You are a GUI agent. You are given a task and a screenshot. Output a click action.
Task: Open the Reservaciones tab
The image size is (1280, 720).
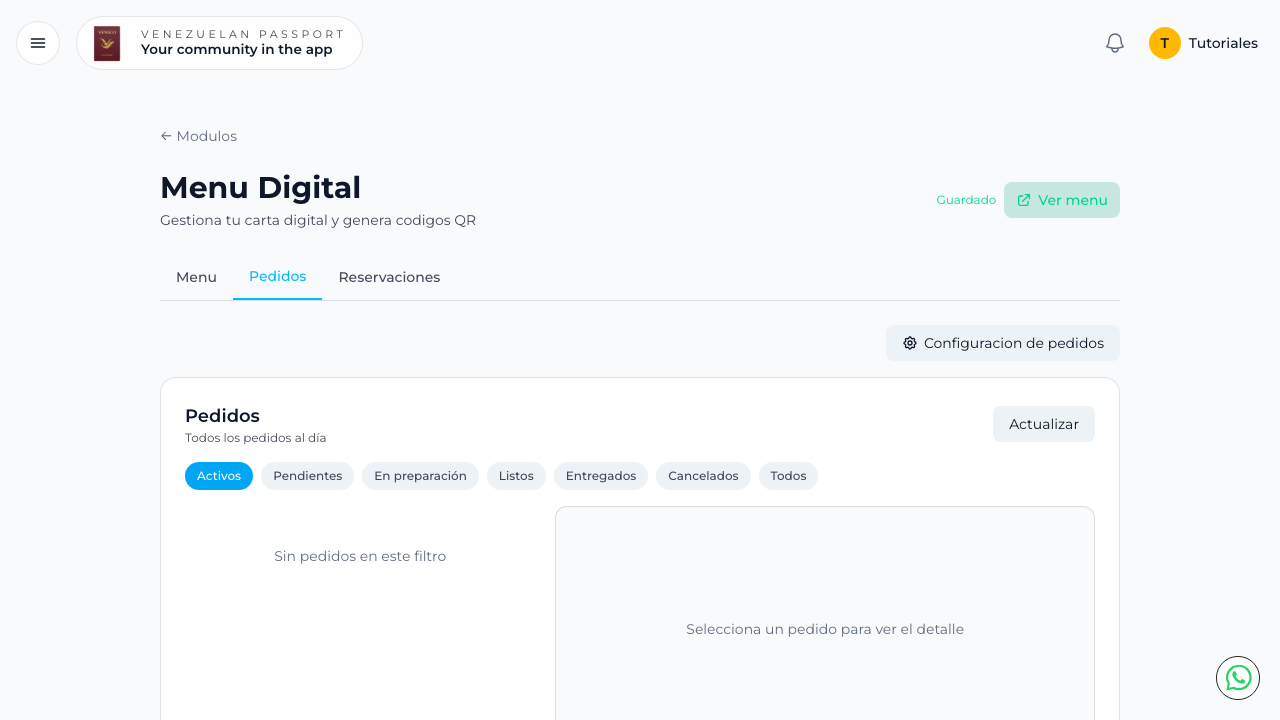click(389, 277)
